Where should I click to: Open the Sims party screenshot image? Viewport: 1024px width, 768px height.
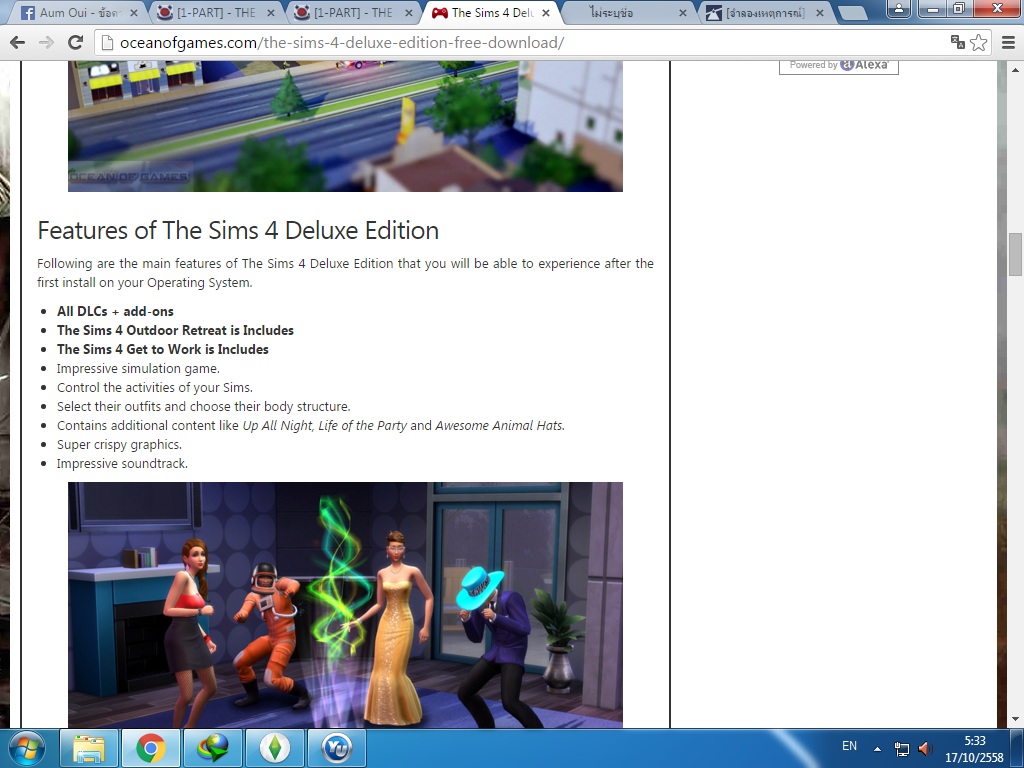tap(345, 605)
